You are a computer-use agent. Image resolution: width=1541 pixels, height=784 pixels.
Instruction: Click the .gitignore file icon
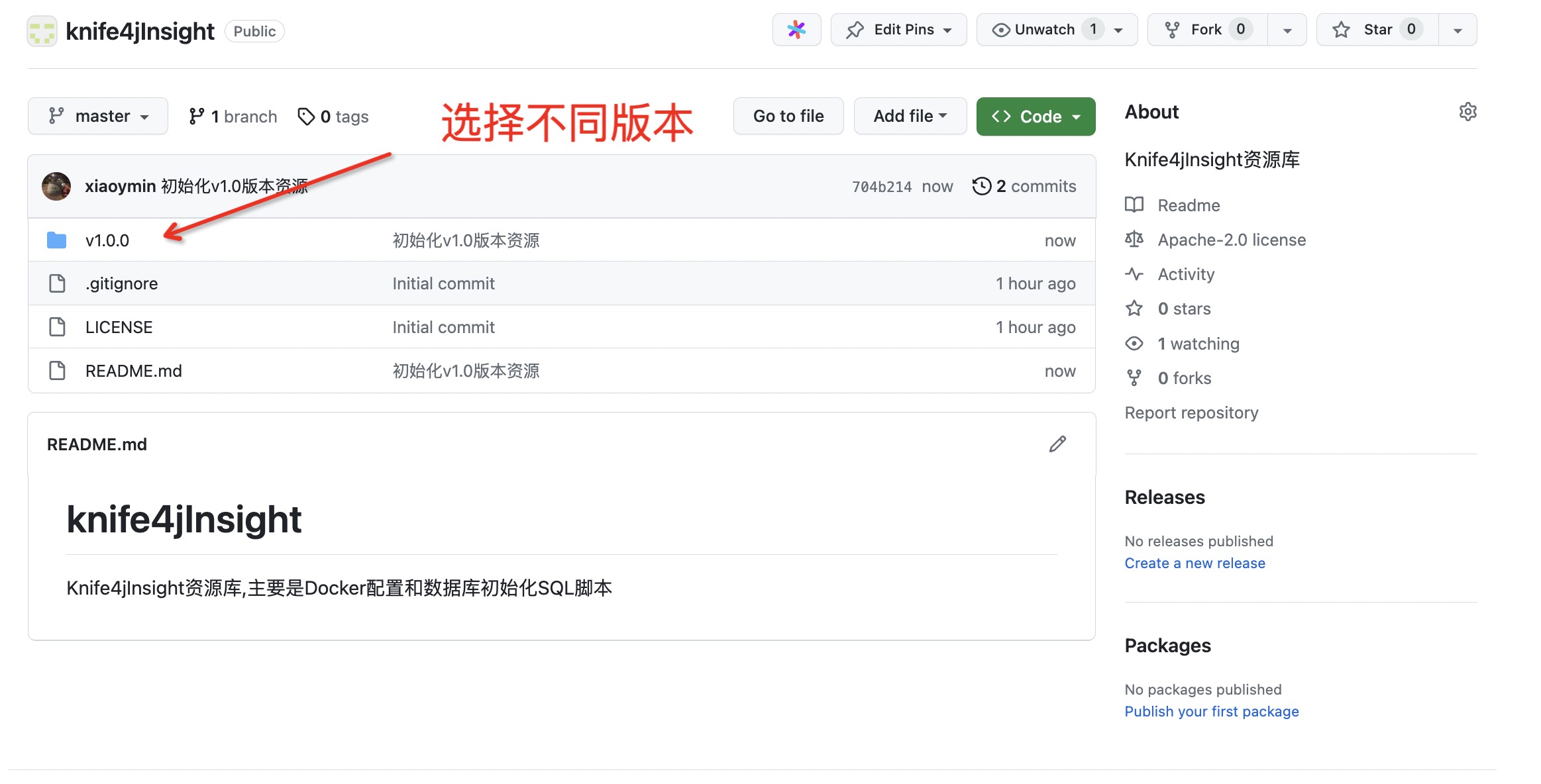[x=58, y=283]
